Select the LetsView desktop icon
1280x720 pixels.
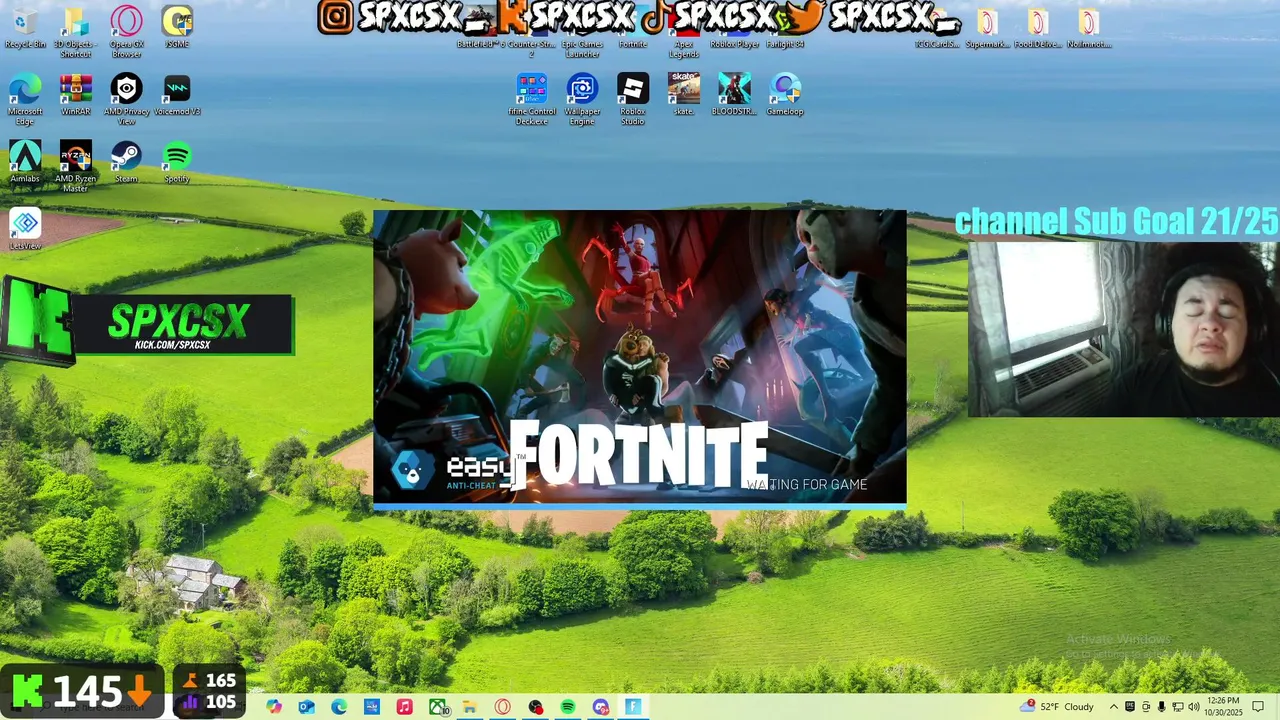[x=25, y=229]
